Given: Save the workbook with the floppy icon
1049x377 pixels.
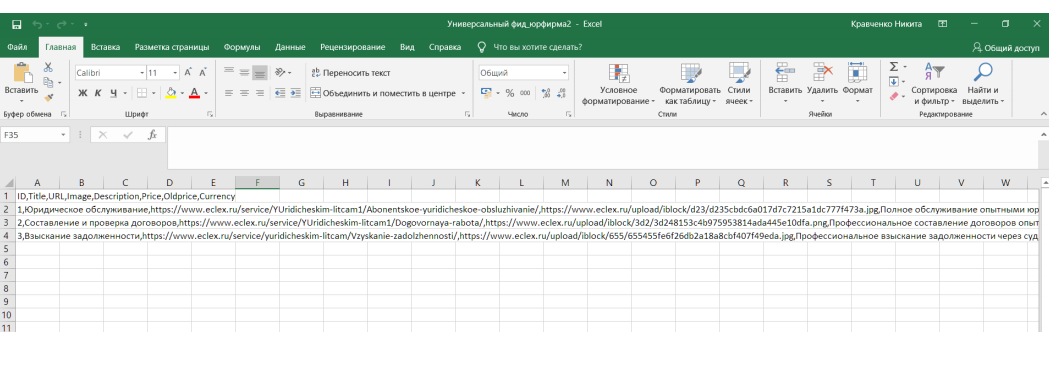Looking at the screenshot, I should [17, 24].
